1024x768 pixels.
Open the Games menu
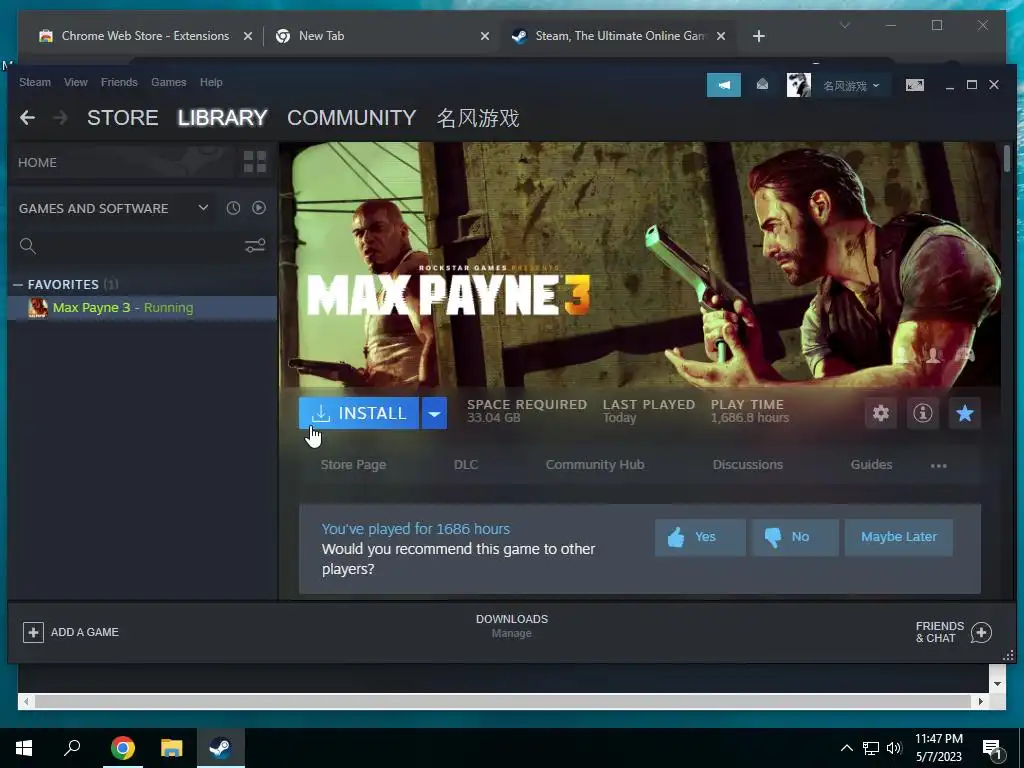pos(168,82)
